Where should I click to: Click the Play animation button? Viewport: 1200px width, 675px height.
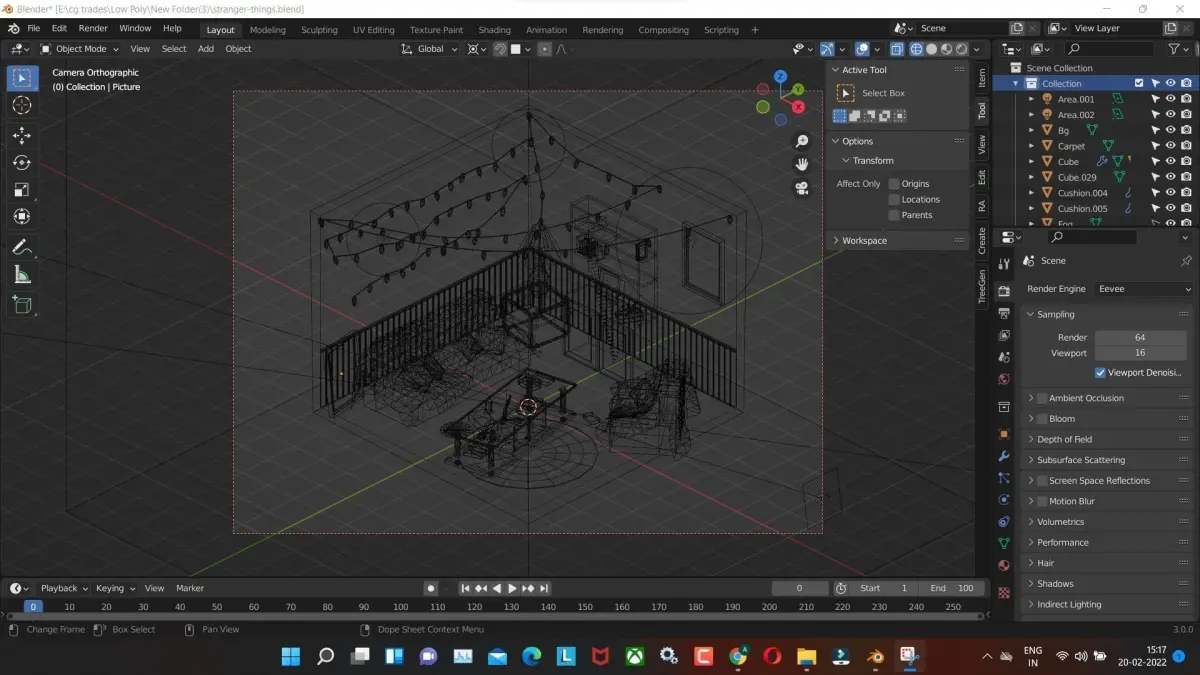tap(512, 589)
